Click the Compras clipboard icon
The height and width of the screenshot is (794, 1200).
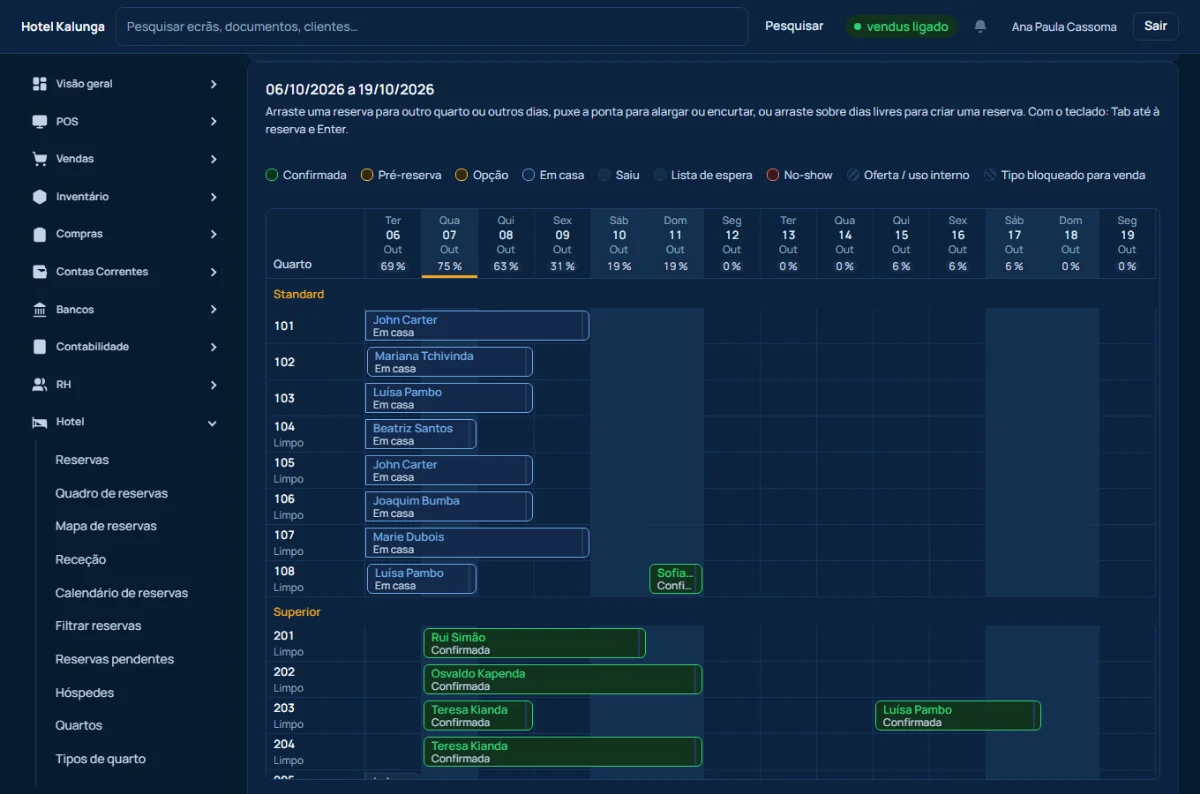pos(40,234)
